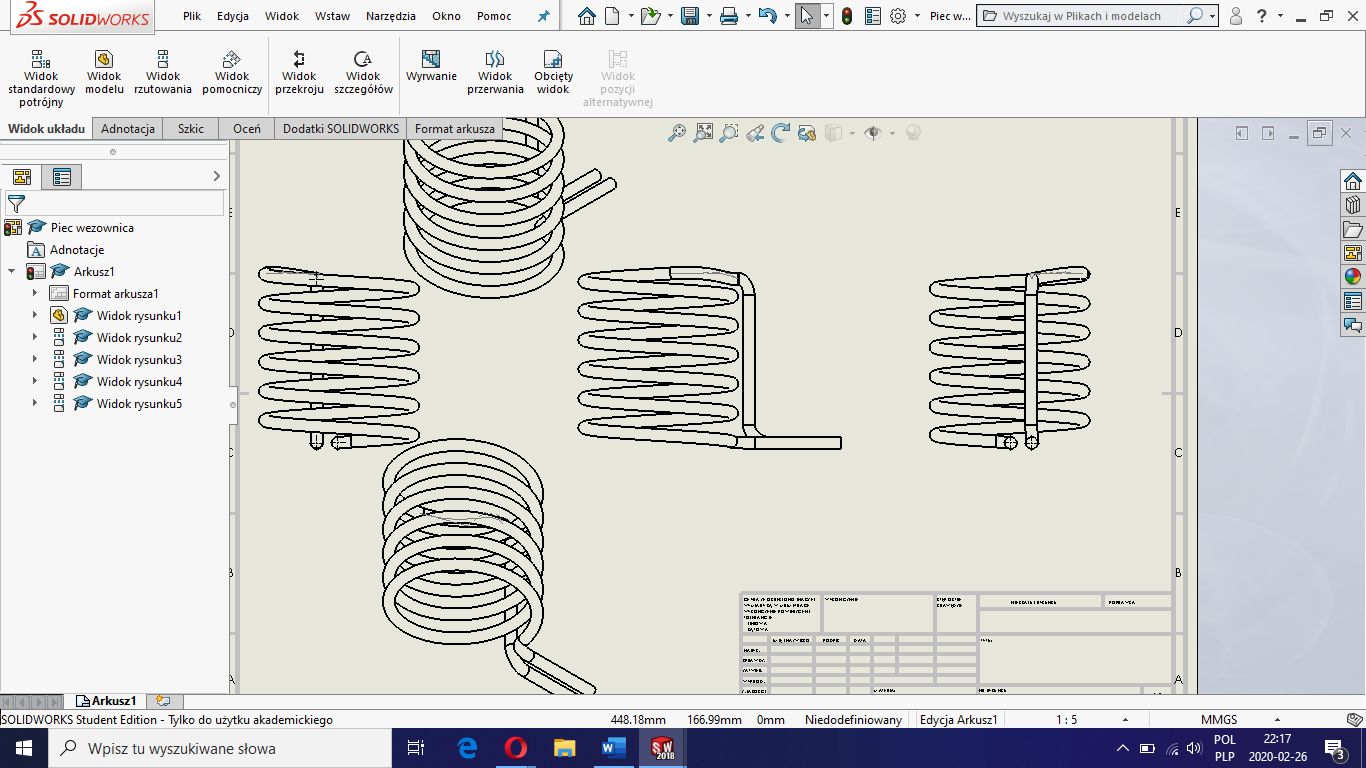Open the Dodatki SOLIDWORKS tab
The image size is (1366, 768).
pyautogui.click(x=341, y=129)
